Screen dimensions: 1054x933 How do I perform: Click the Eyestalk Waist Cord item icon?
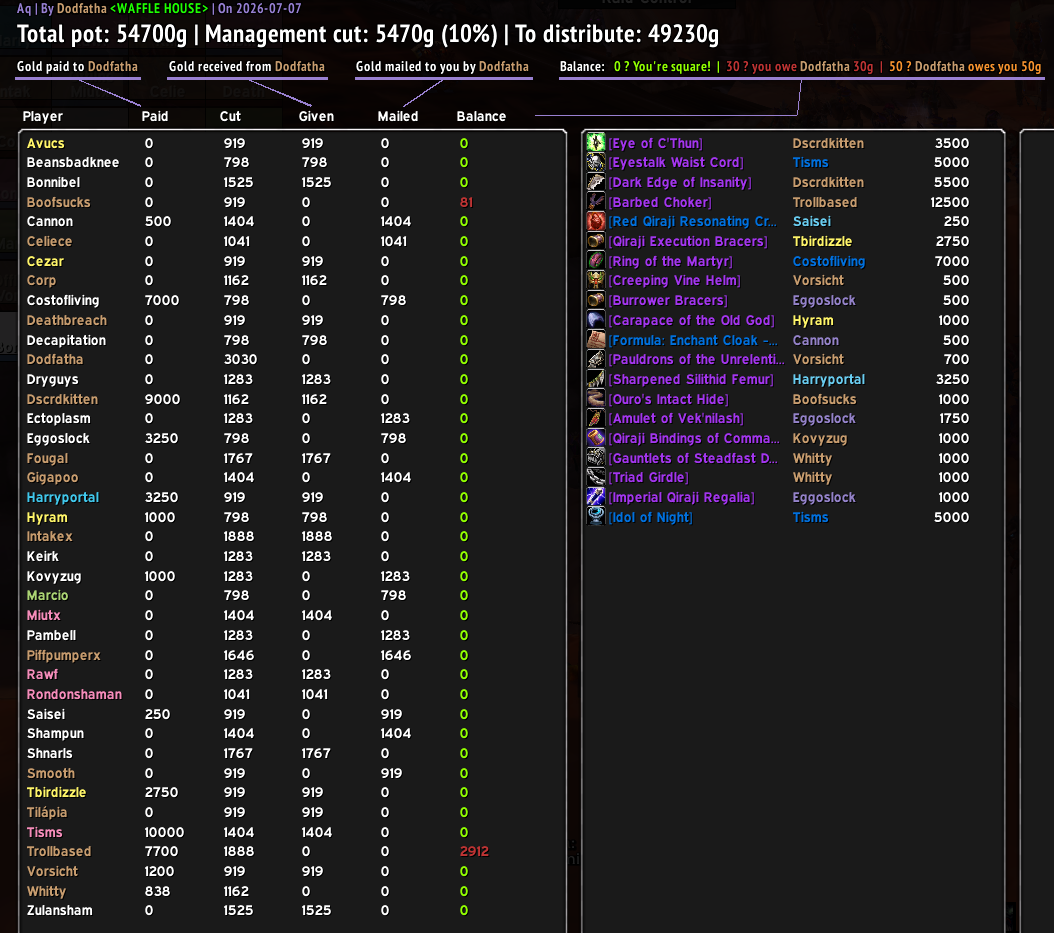596,162
